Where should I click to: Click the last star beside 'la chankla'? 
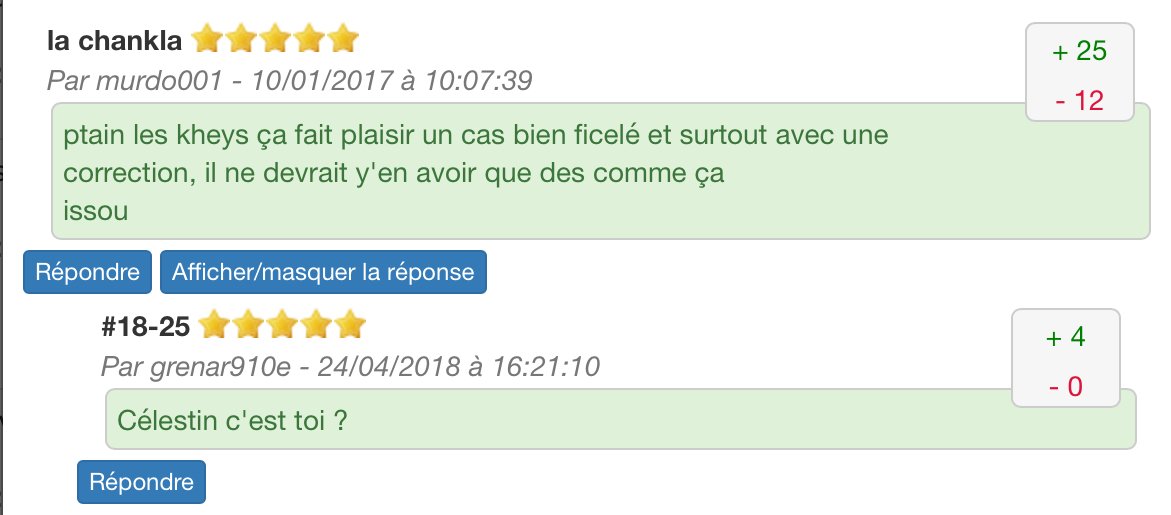[x=343, y=40]
